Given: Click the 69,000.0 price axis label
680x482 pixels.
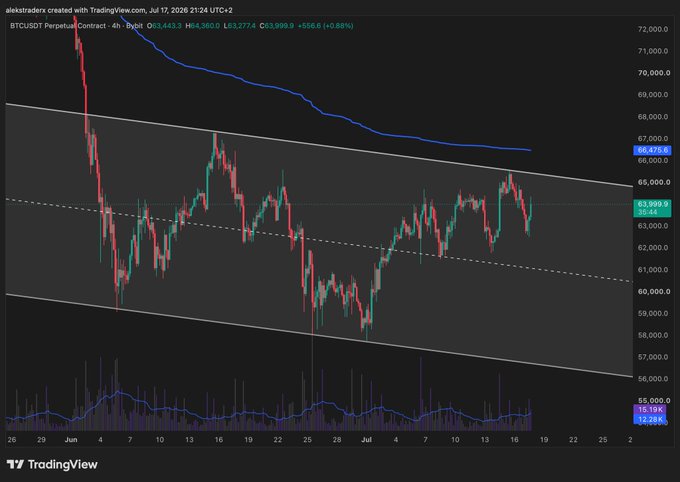Looking at the screenshot, I should click(x=653, y=95).
